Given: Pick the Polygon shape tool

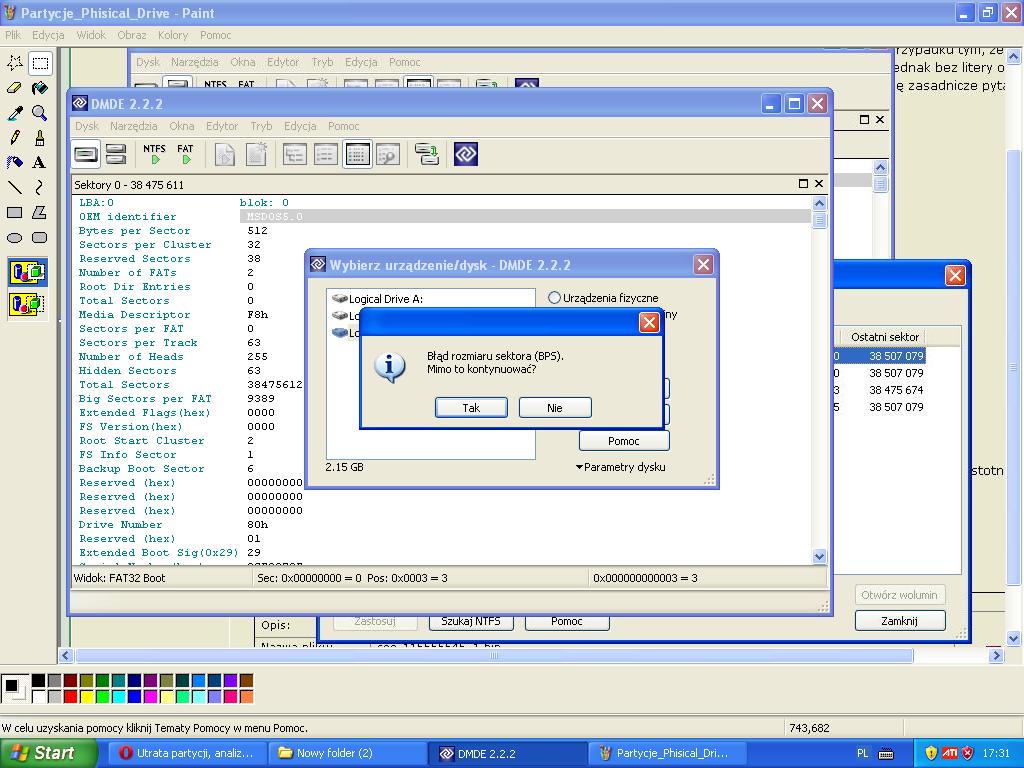Looking at the screenshot, I should (x=40, y=212).
